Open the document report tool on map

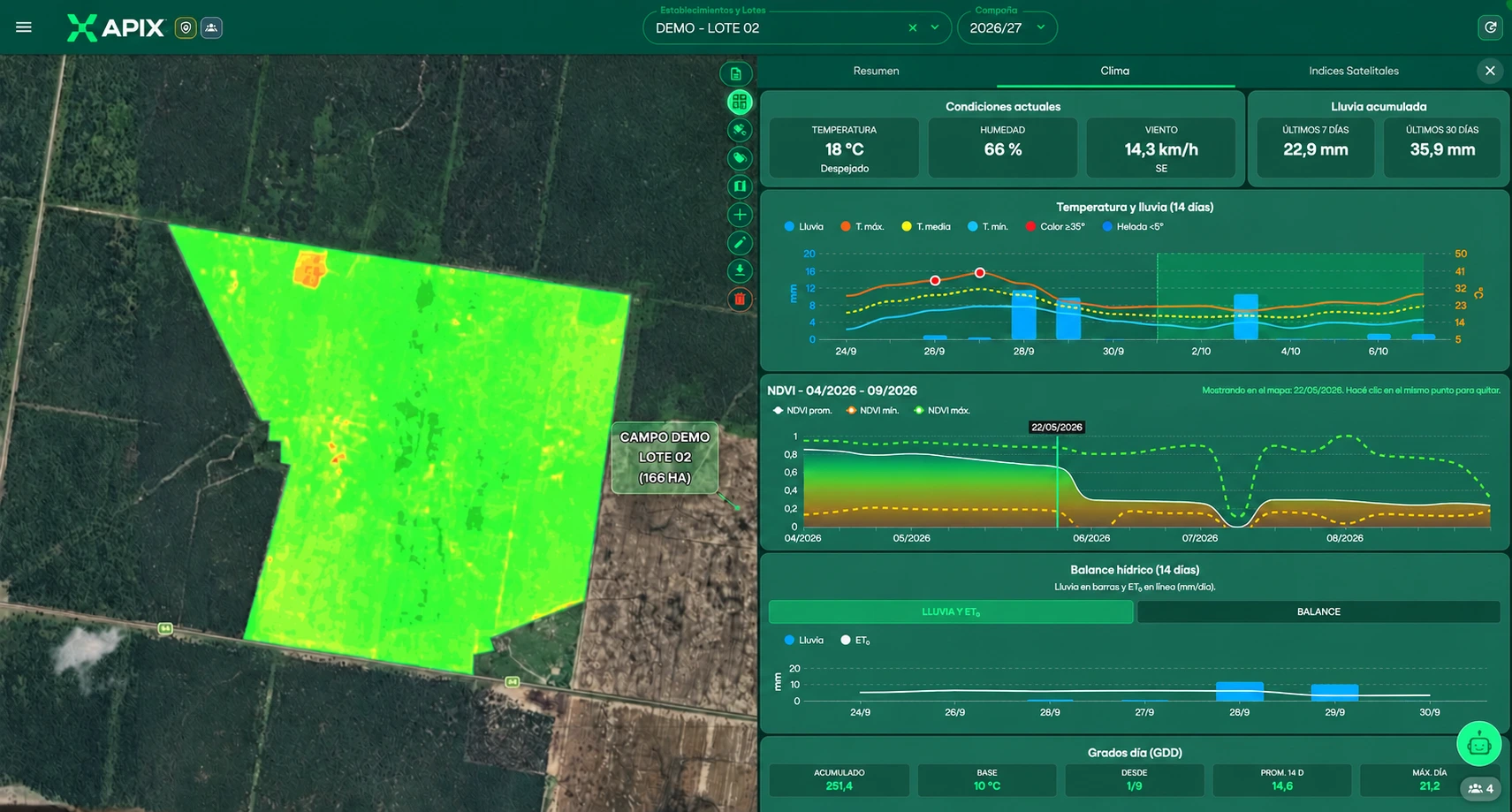pyautogui.click(x=736, y=73)
